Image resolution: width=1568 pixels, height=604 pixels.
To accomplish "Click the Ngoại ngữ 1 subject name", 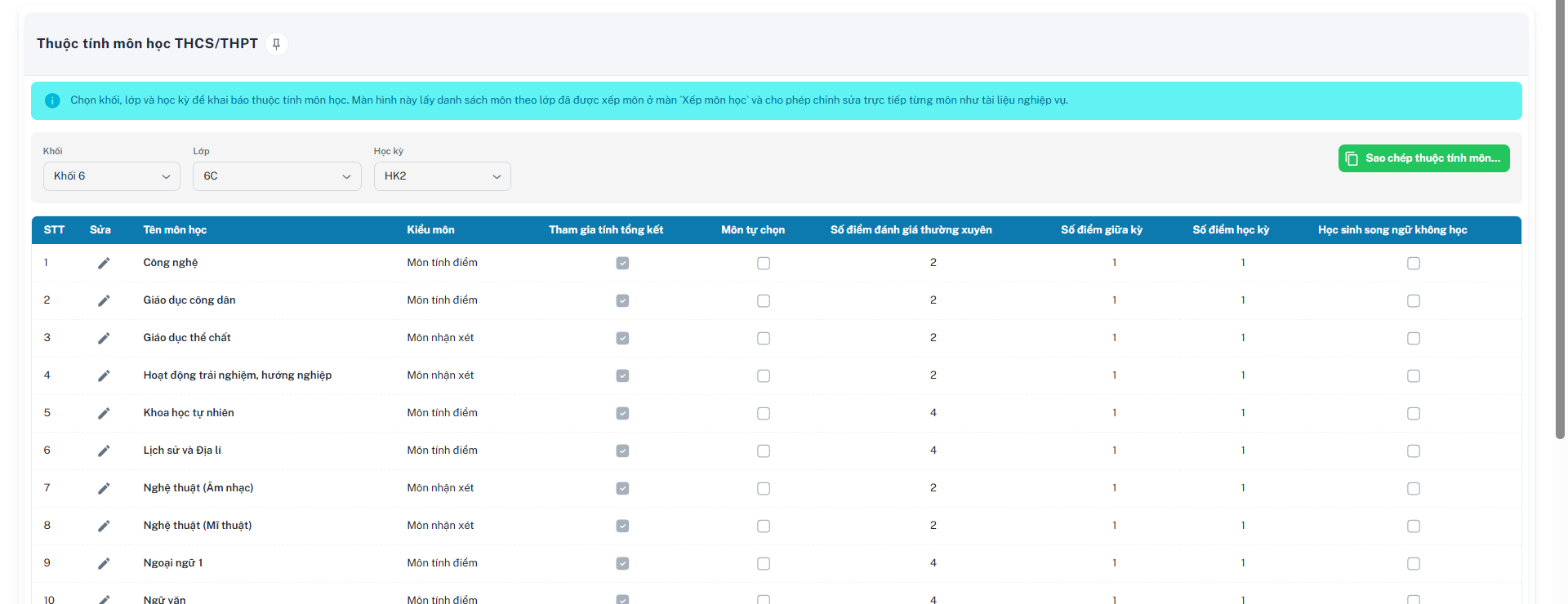I will pos(173,563).
